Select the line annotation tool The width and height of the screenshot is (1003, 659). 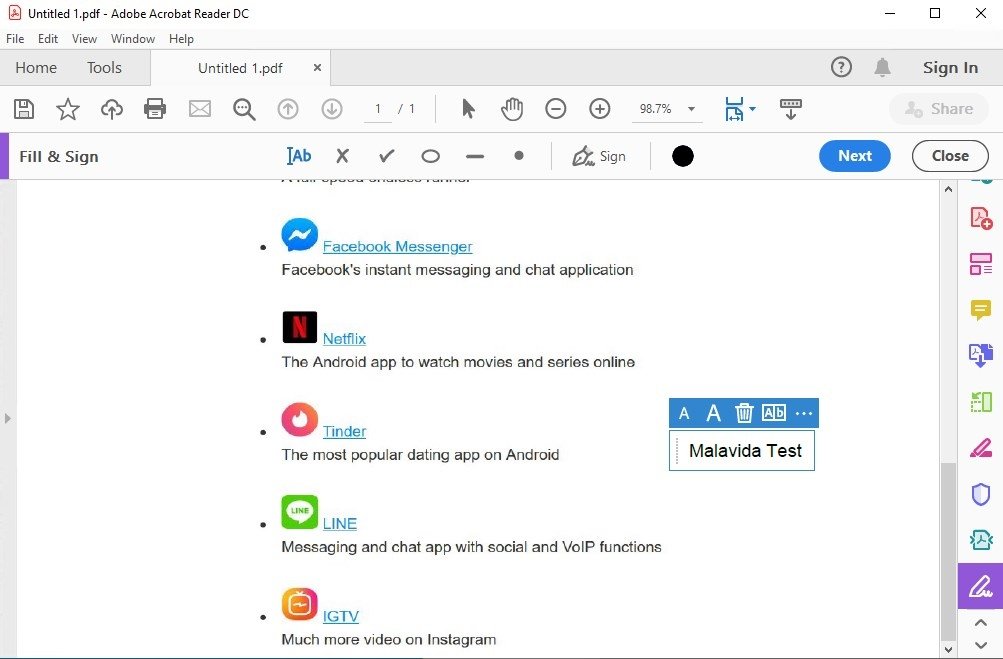pyautogui.click(x=475, y=156)
